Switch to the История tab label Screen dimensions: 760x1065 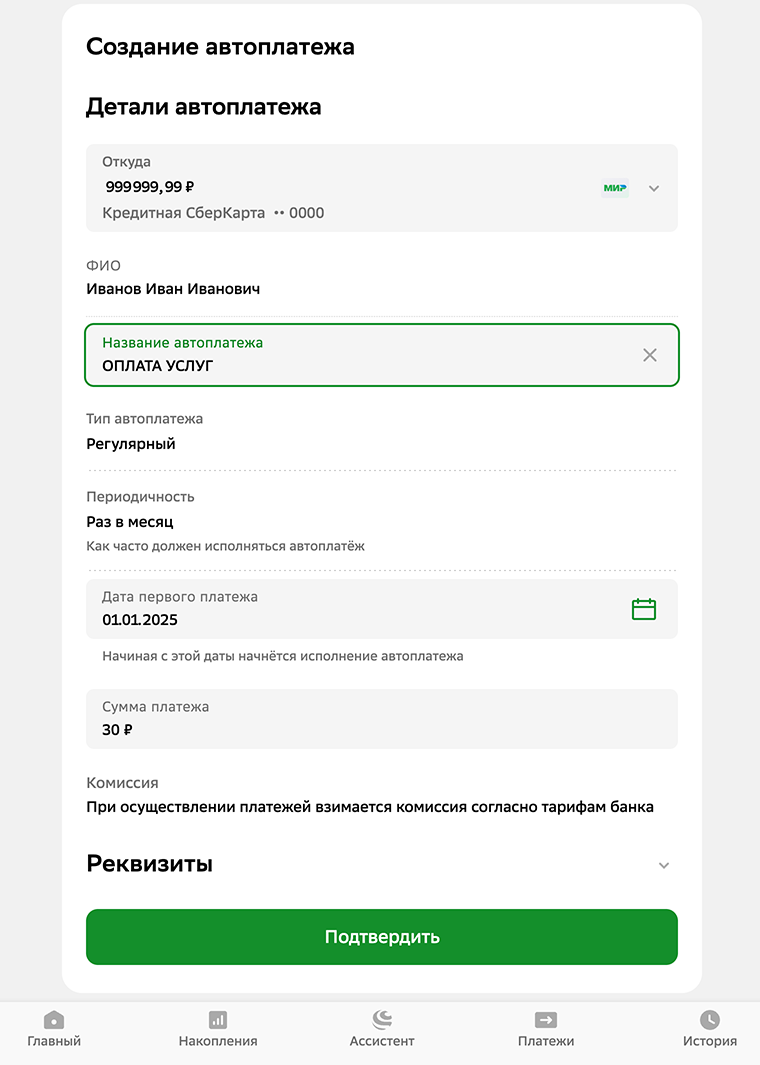(x=710, y=1041)
